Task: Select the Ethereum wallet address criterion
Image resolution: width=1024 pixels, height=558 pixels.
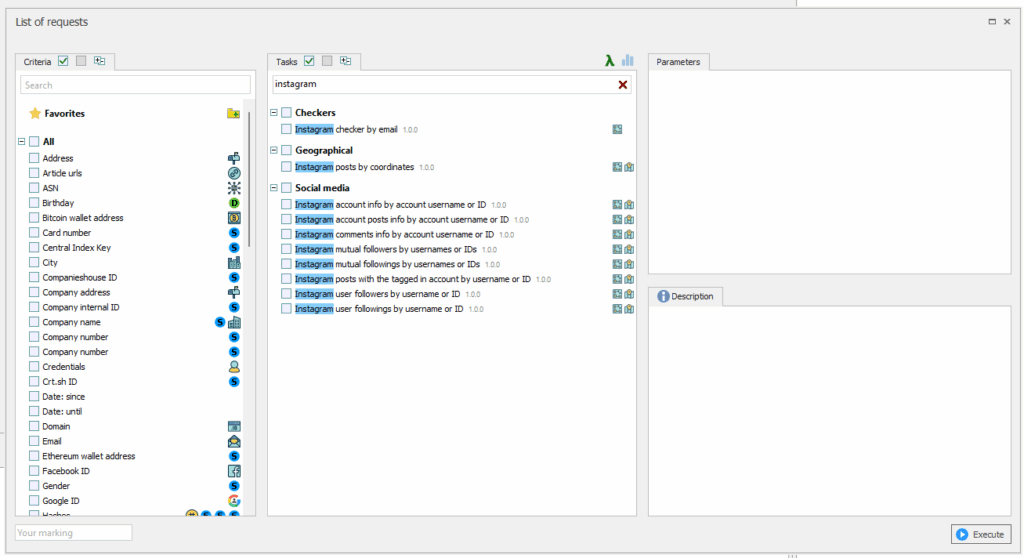Action: (89, 456)
